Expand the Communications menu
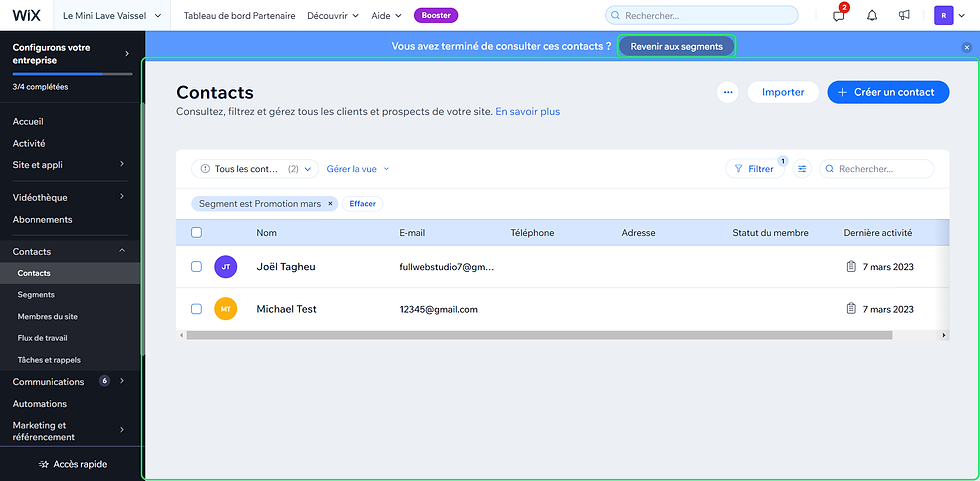Image resolution: width=980 pixels, height=481 pixels. click(x=122, y=381)
